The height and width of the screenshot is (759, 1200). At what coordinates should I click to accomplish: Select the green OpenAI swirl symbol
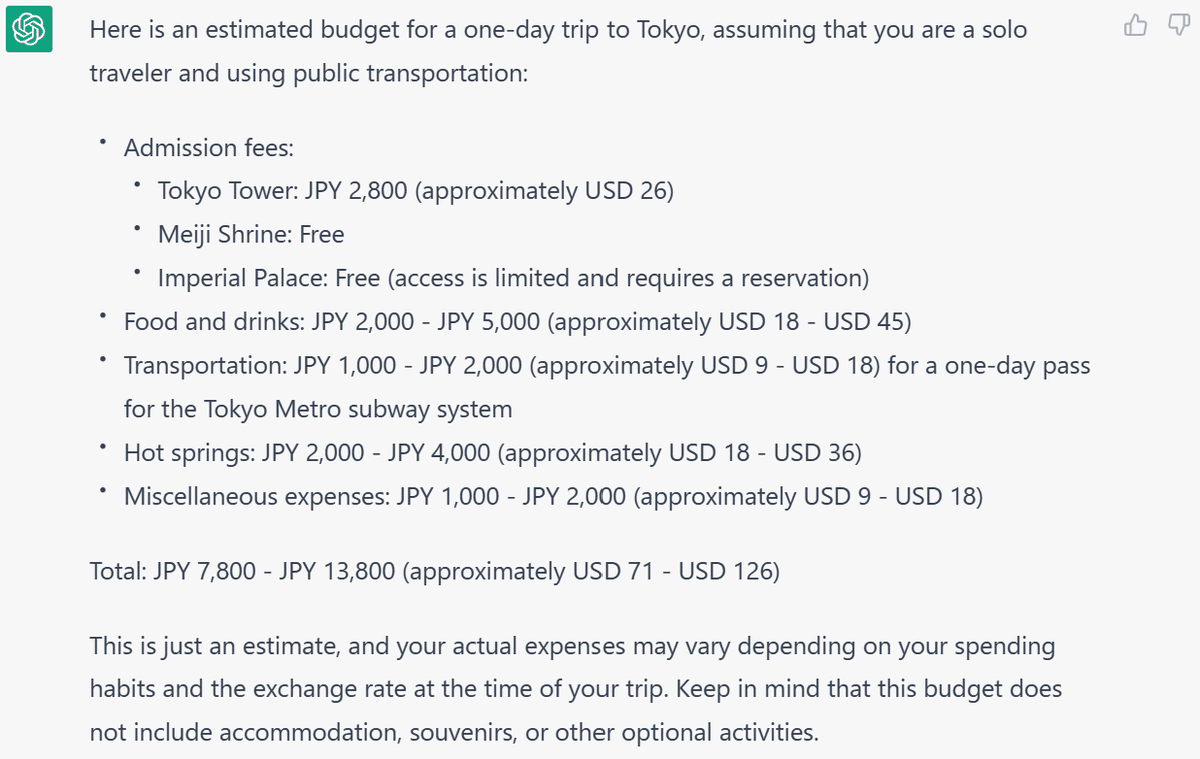tap(30, 30)
